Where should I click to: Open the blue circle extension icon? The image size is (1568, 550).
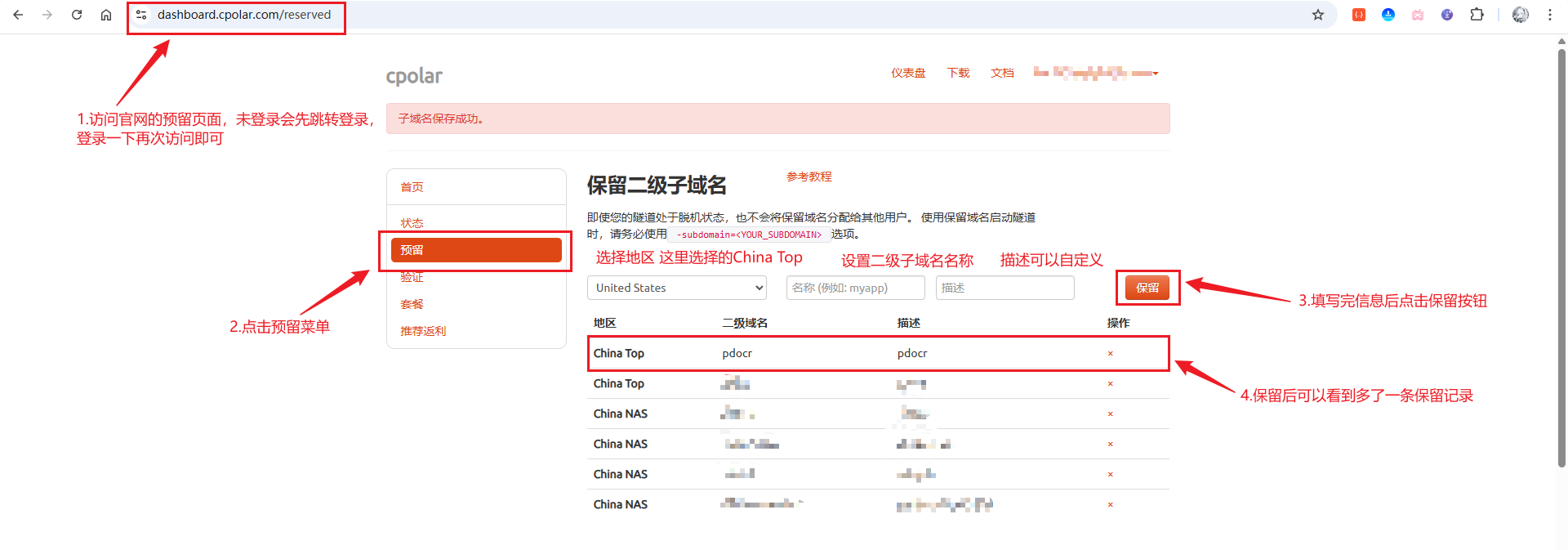coord(1388,15)
